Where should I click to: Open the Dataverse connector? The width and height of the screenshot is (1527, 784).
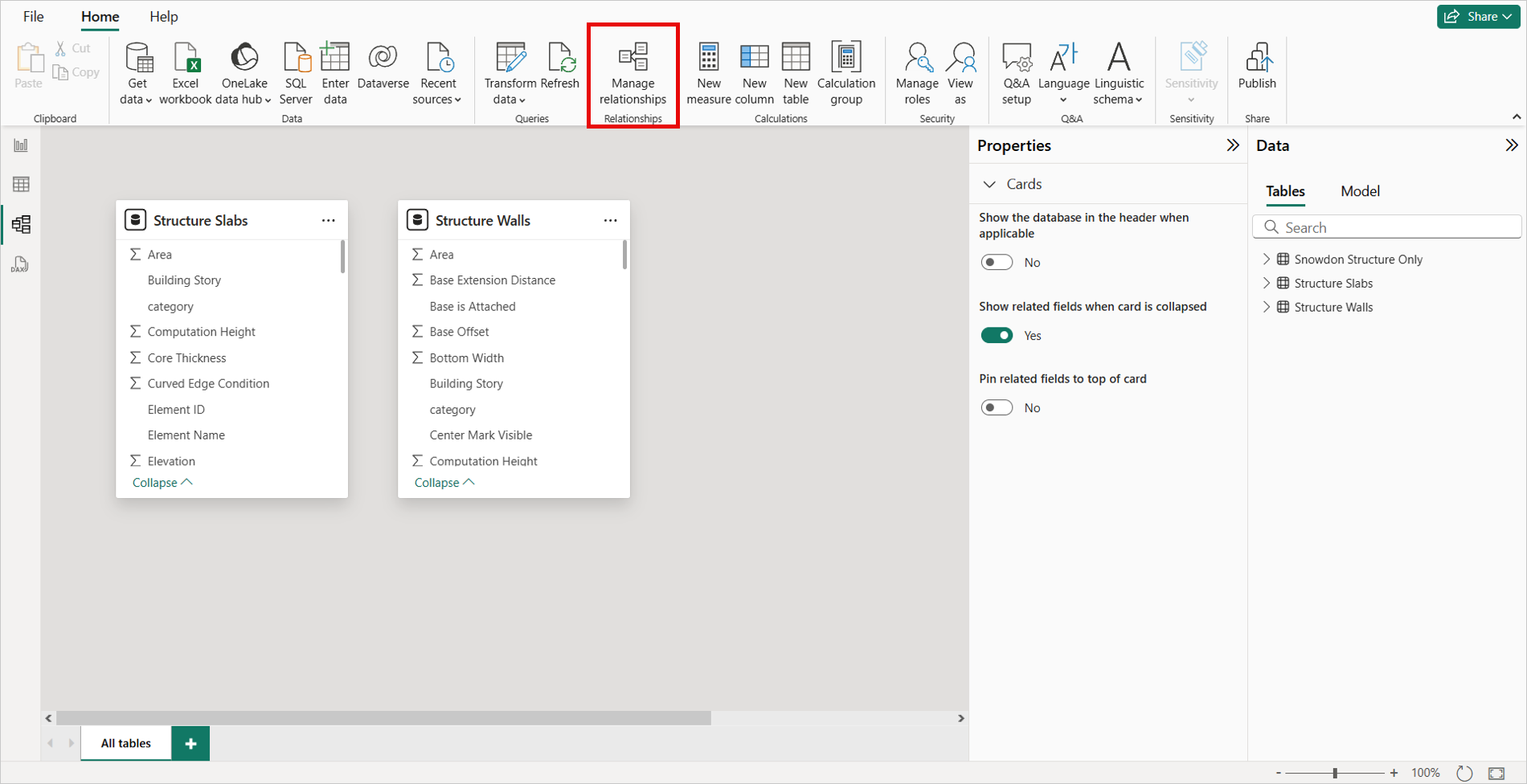click(383, 66)
